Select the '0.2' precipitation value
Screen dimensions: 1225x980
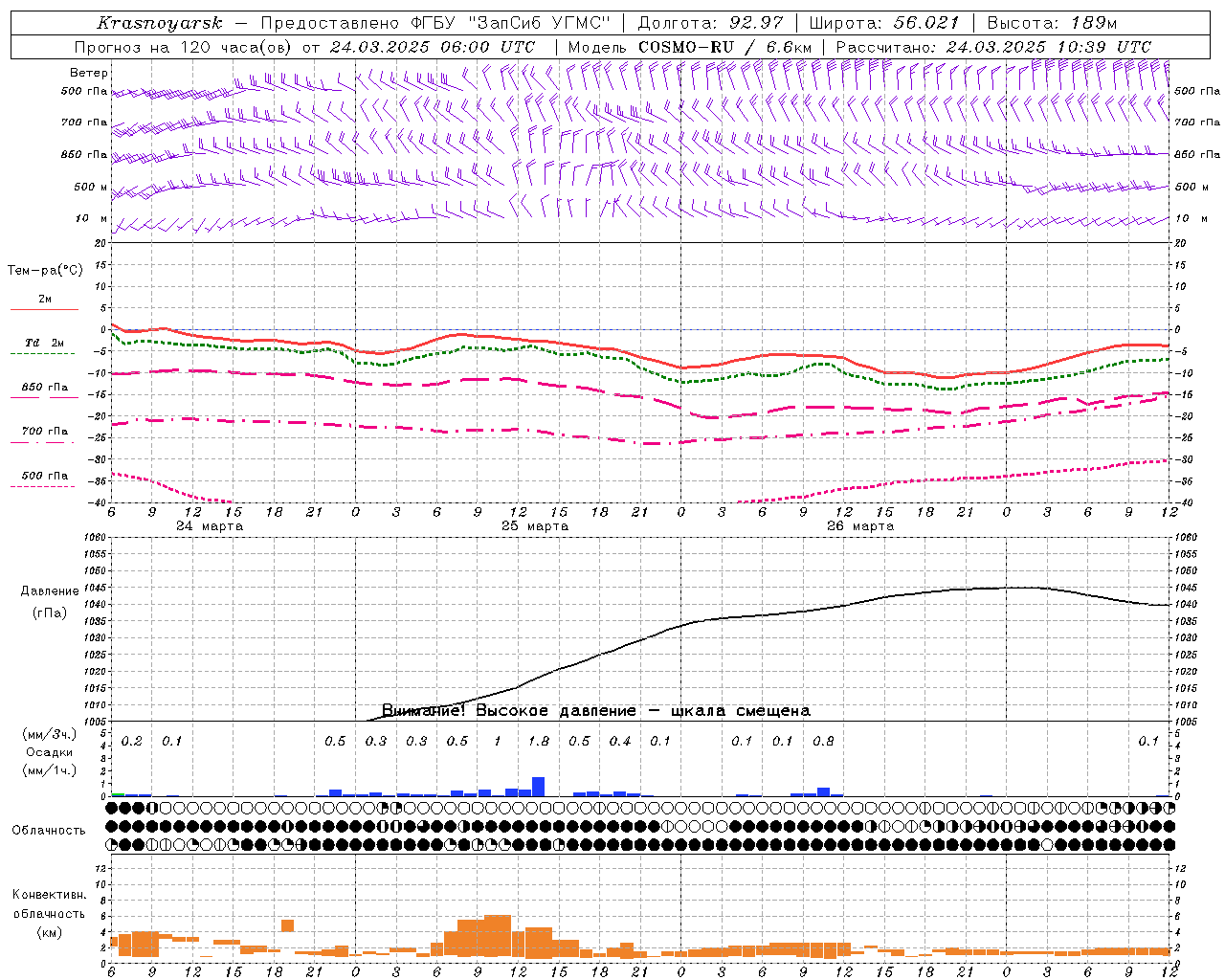[x=132, y=742]
